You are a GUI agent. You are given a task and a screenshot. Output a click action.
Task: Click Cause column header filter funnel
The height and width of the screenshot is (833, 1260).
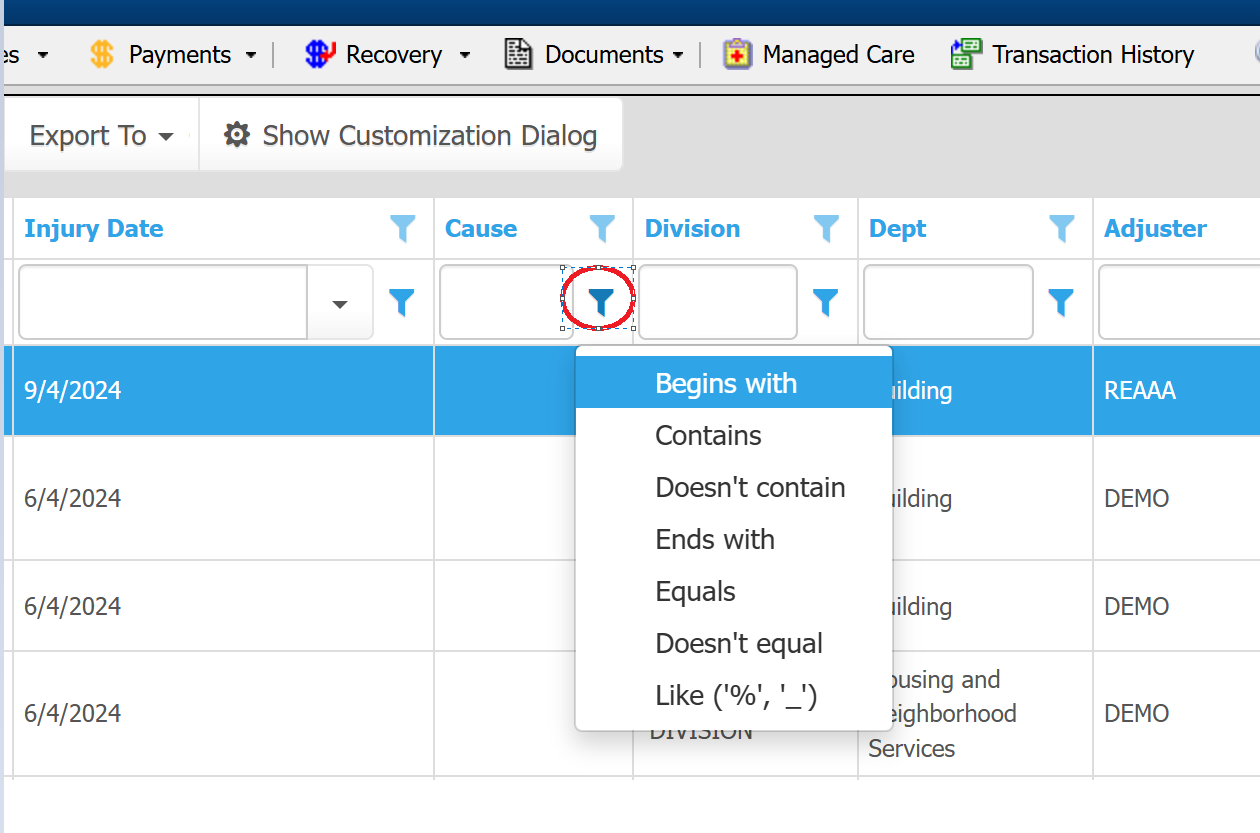[x=602, y=229]
